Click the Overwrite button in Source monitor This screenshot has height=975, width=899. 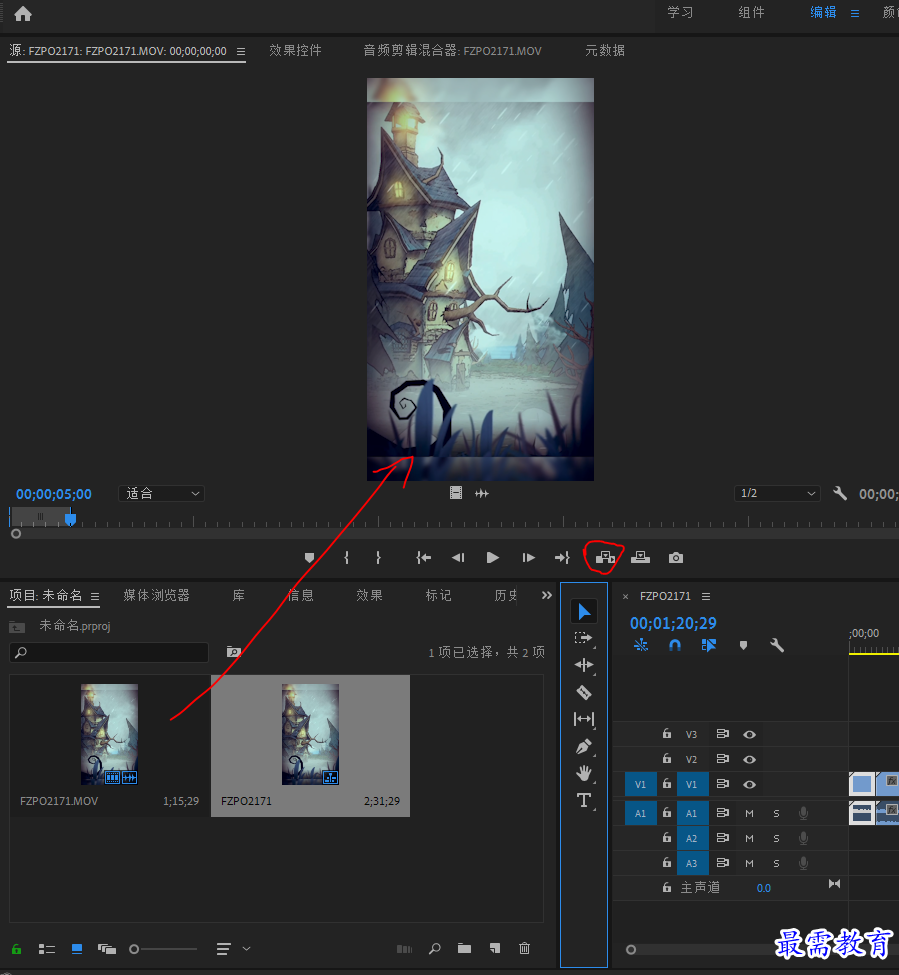(640, 558)
